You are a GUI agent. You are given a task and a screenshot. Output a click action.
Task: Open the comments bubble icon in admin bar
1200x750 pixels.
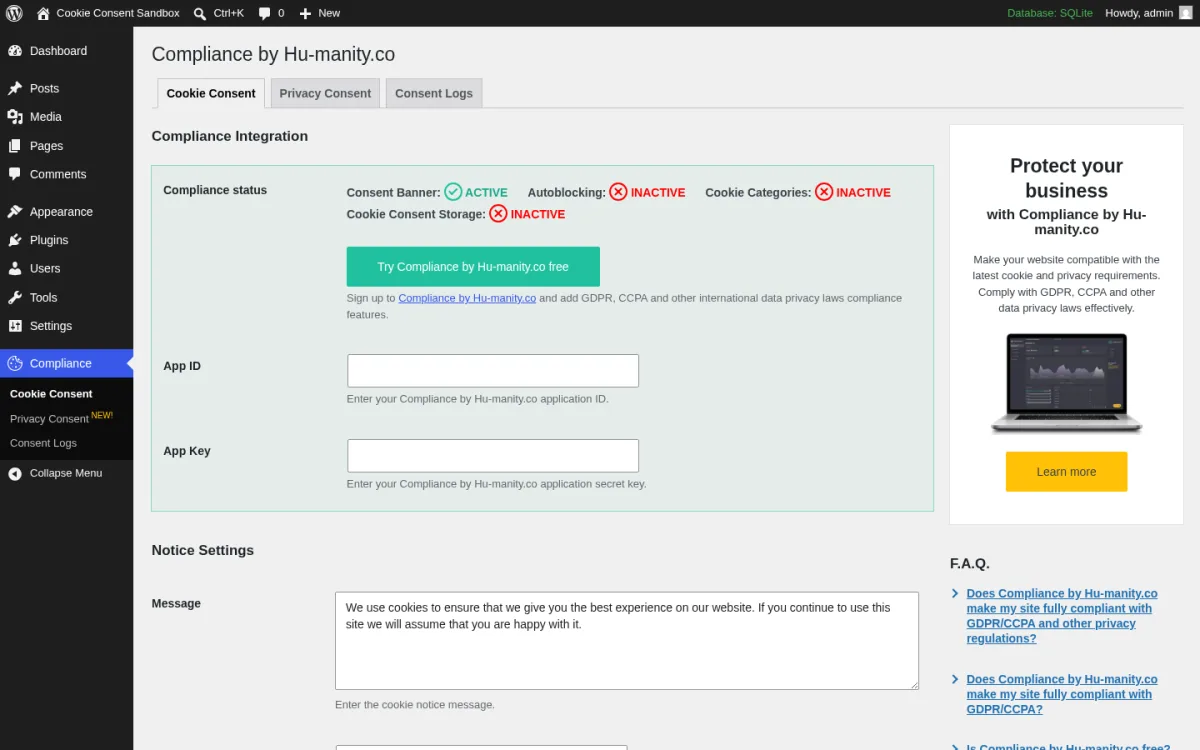[x=264, y=13]
